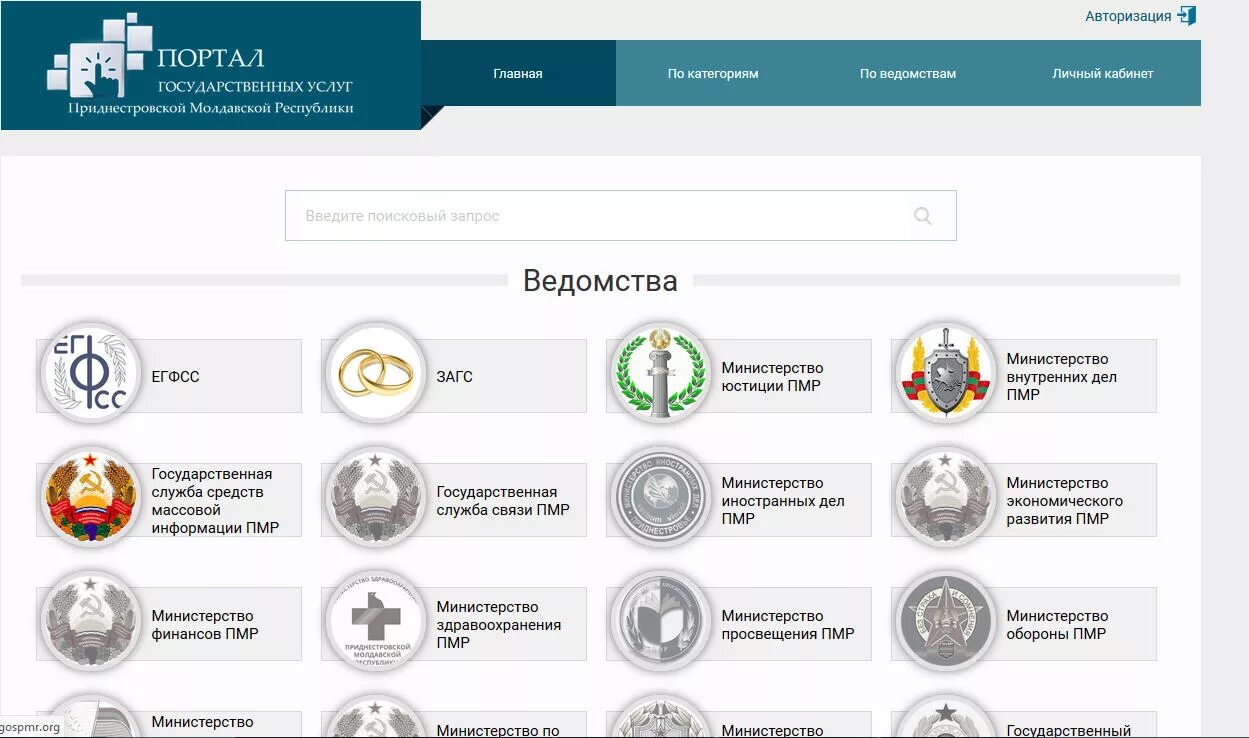Open Министерство обороны ПМР link
The height and width of the screenshot is (738, 1249).
[1057, 625]
